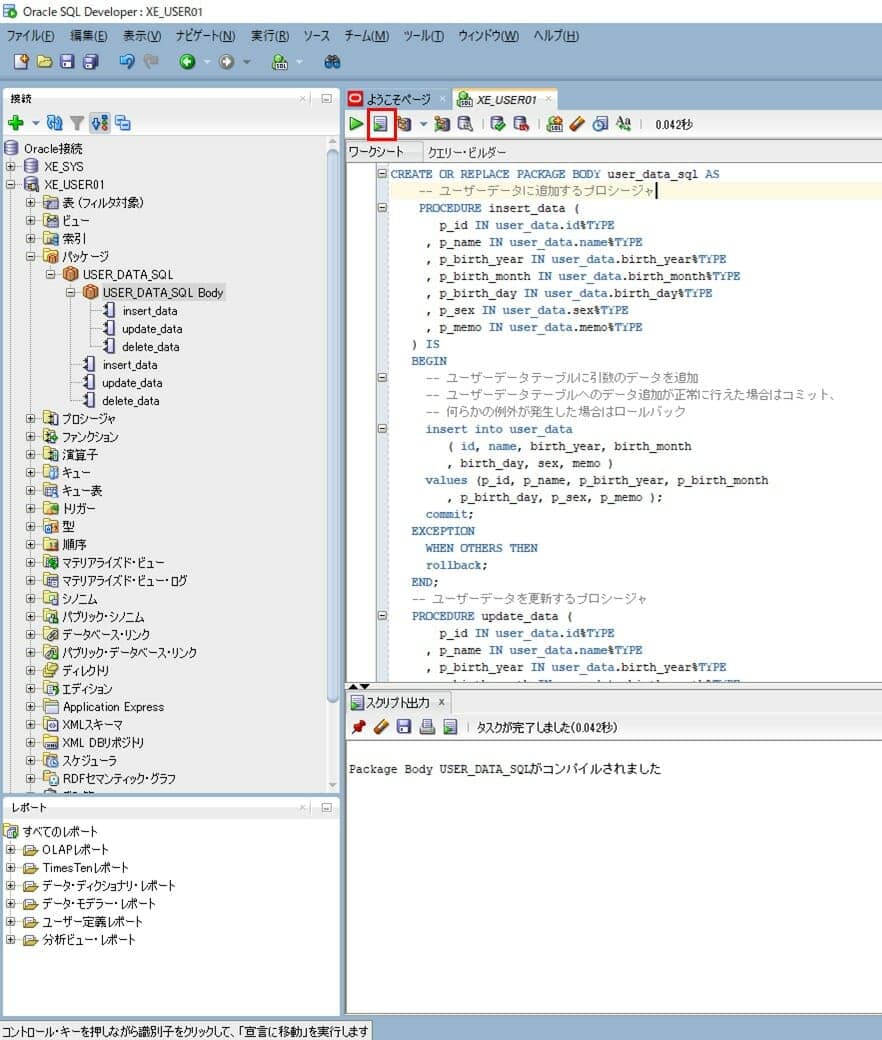
Task: Collapse the USER_DATA_SQL Body node
Action: click(x=70, y=292)
